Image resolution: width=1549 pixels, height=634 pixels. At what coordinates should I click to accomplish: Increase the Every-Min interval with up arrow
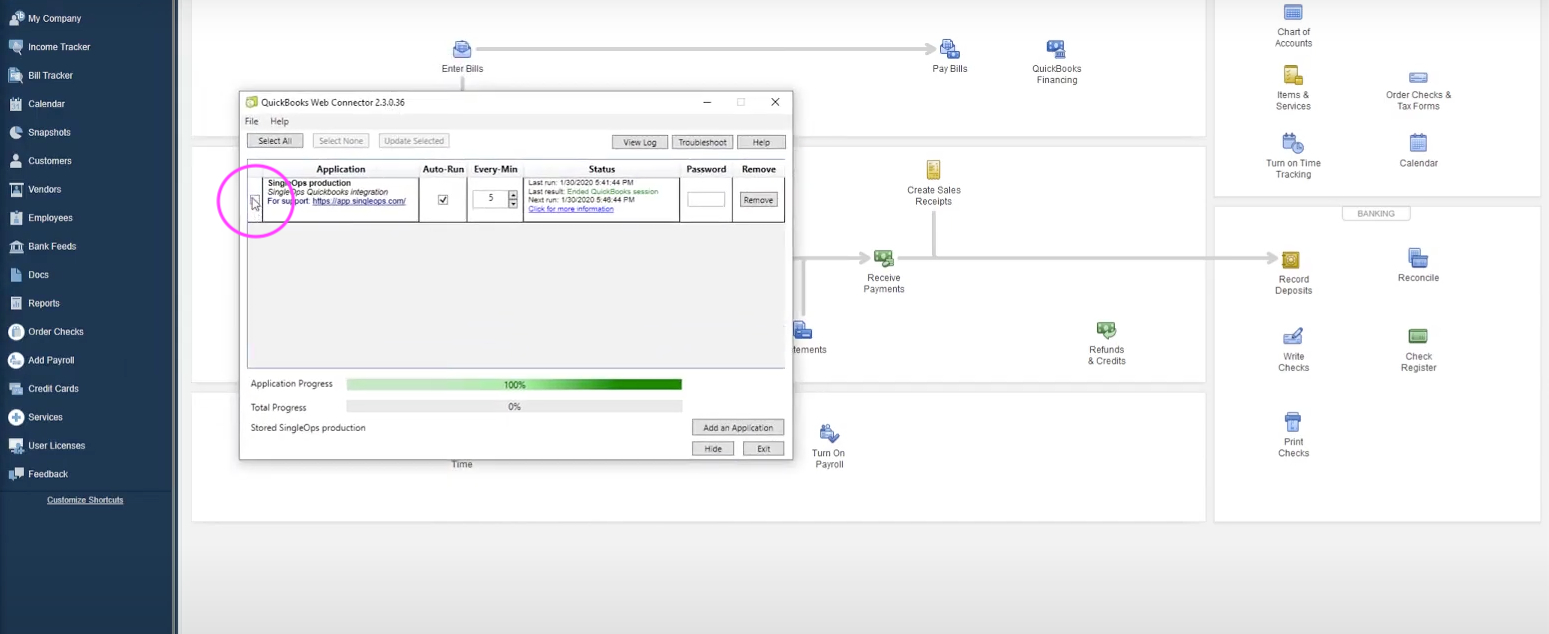[513, 195]
